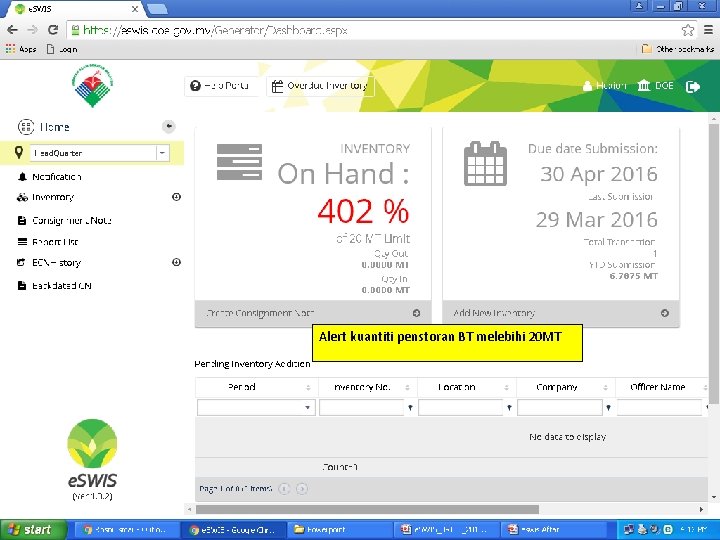Click the Add New Inventory link

[x=494, y=313]
